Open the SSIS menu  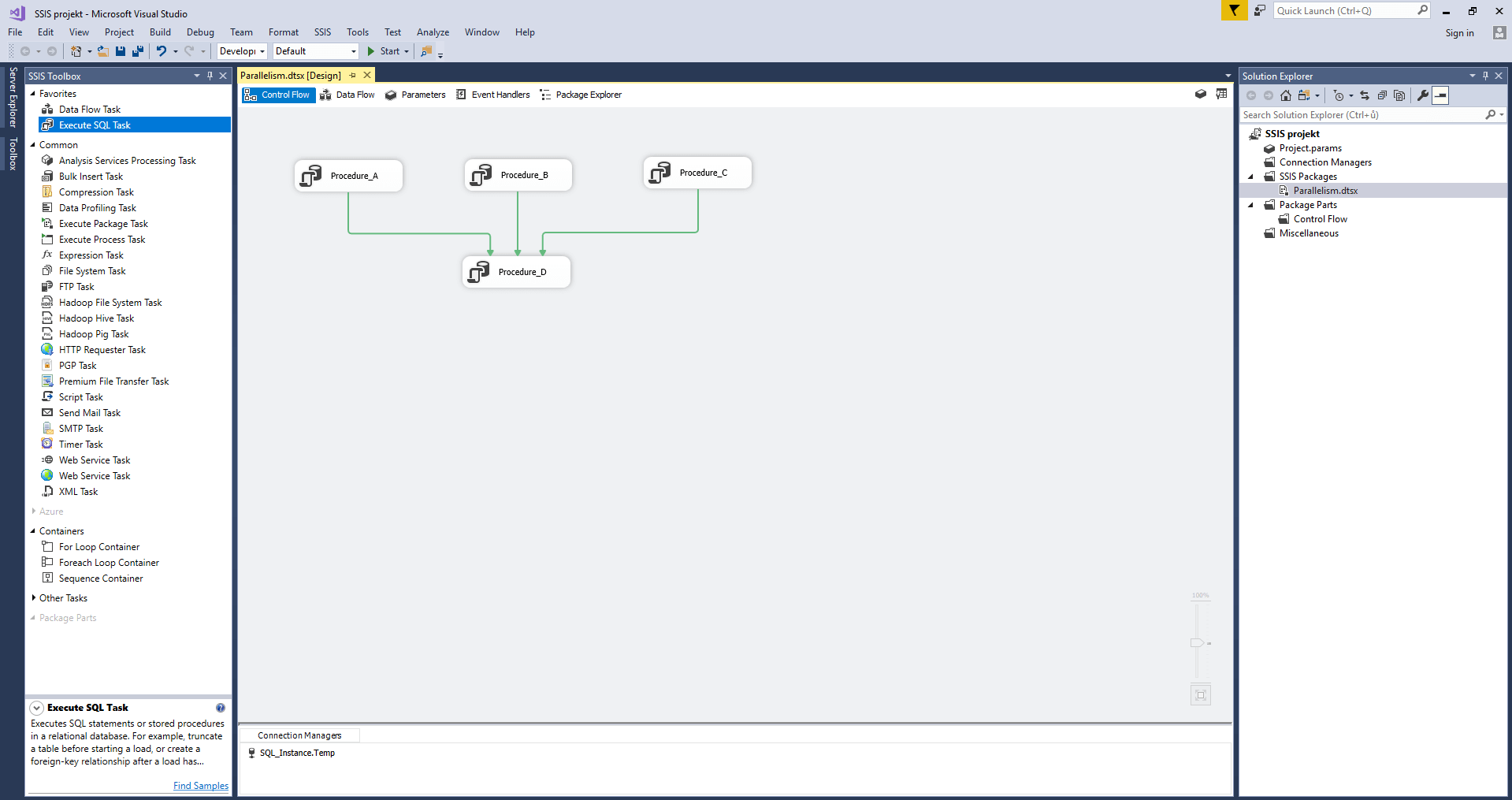click(x=322, y=32)
